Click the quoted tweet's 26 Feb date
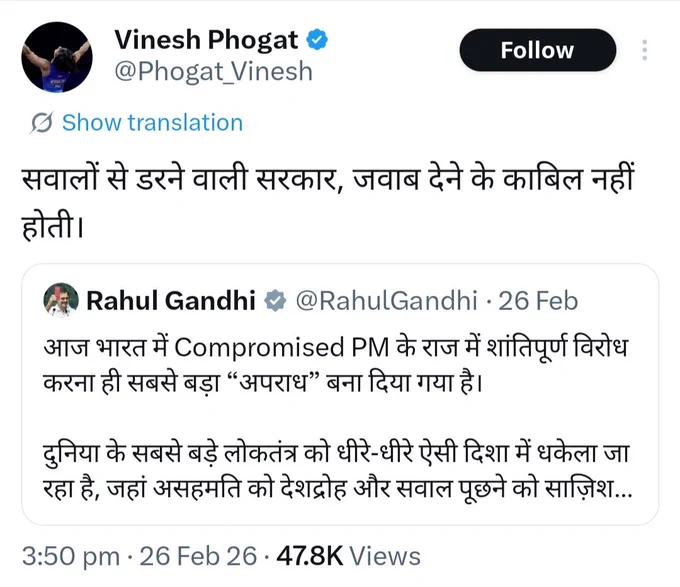Viewport: 680px width, 587px height. pyautogui.click(x=538, y=301)
